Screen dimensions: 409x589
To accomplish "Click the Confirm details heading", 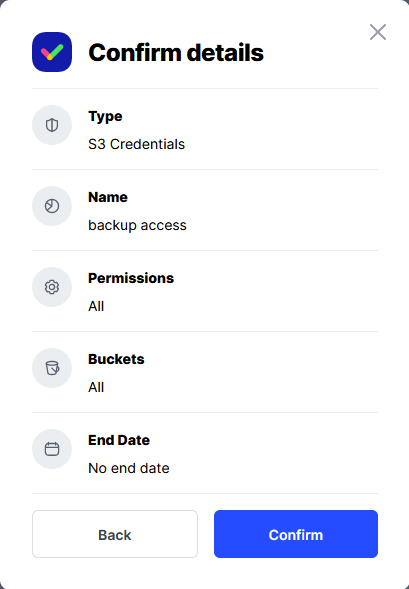I will (x=176, y=52).
